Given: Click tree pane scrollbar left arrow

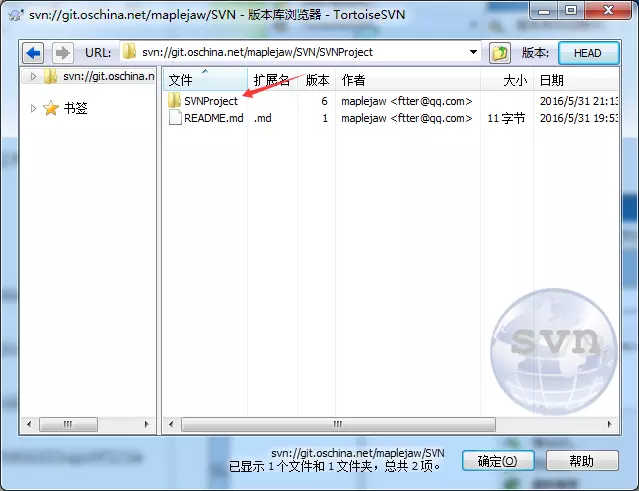Looking at the screenshot, I should tap(29, 425).
